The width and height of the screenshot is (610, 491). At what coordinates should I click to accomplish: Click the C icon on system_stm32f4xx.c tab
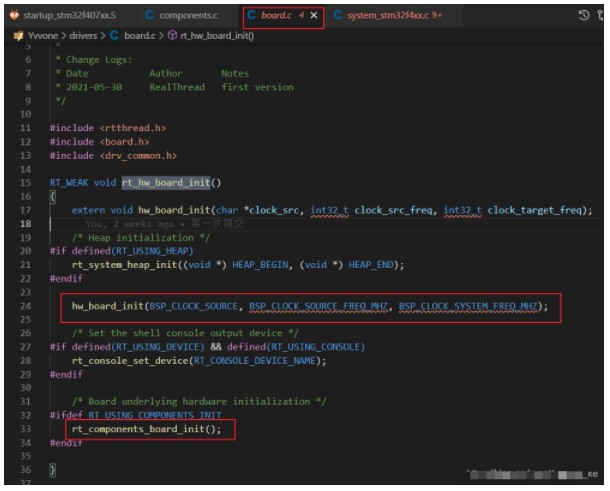coord(338,16)
